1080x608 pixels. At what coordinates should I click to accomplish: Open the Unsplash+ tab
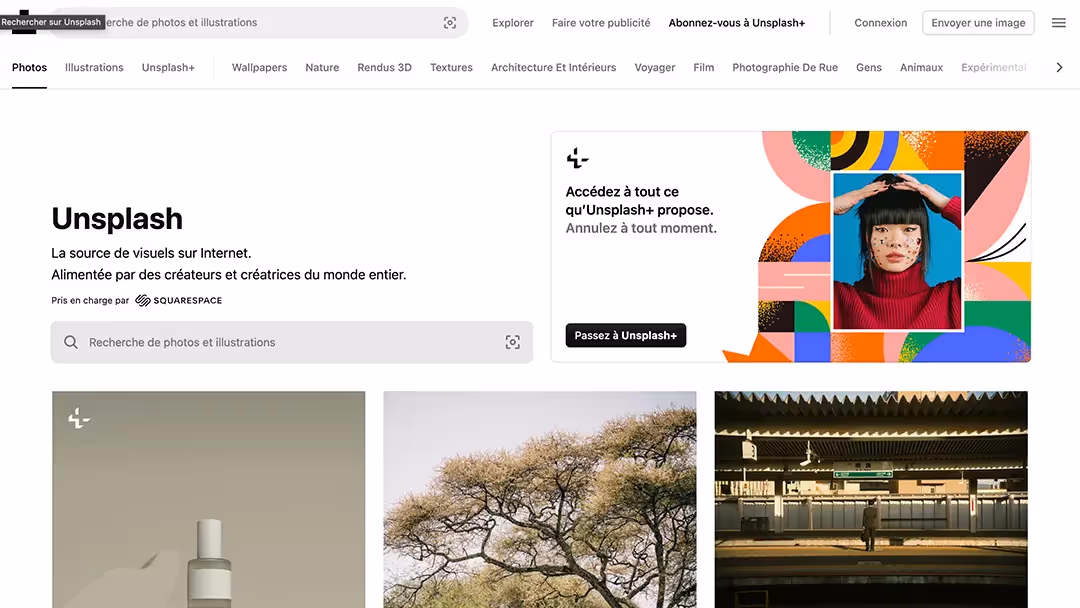coord(168,67)
